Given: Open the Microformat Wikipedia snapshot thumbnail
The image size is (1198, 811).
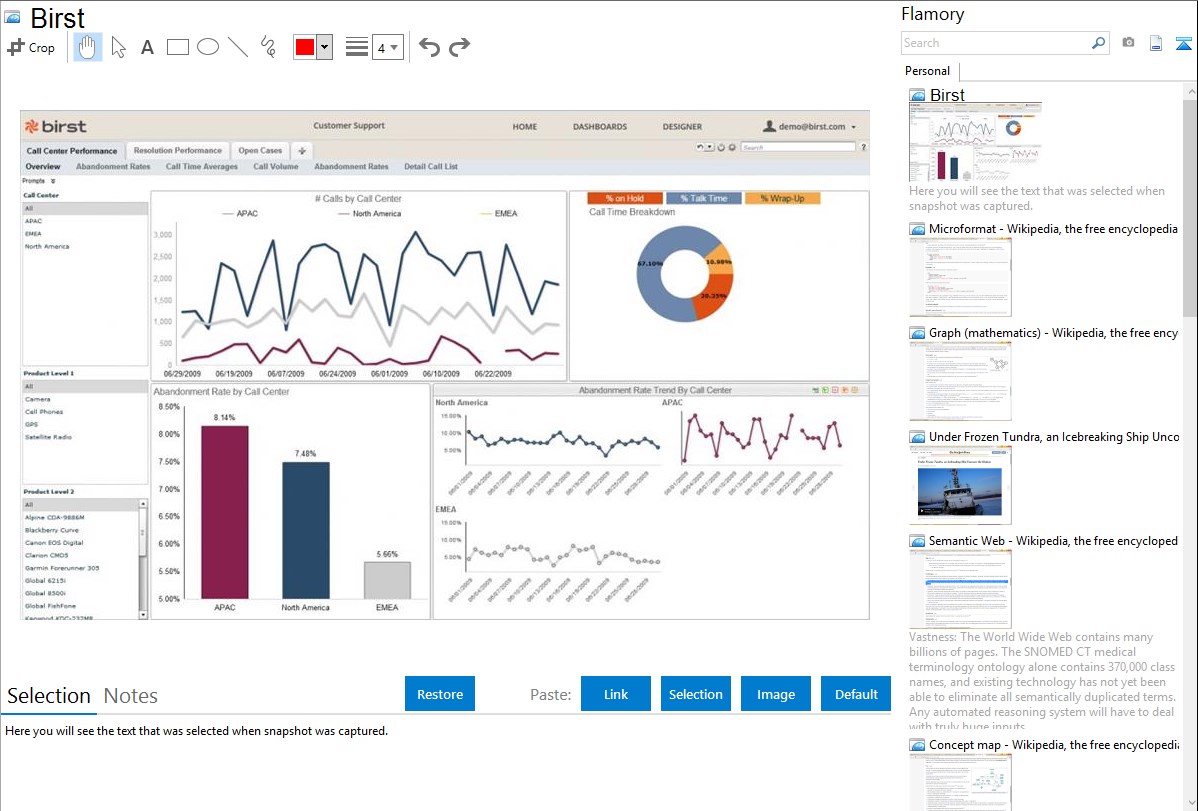Looking at the screenshot, I should 960,277.
